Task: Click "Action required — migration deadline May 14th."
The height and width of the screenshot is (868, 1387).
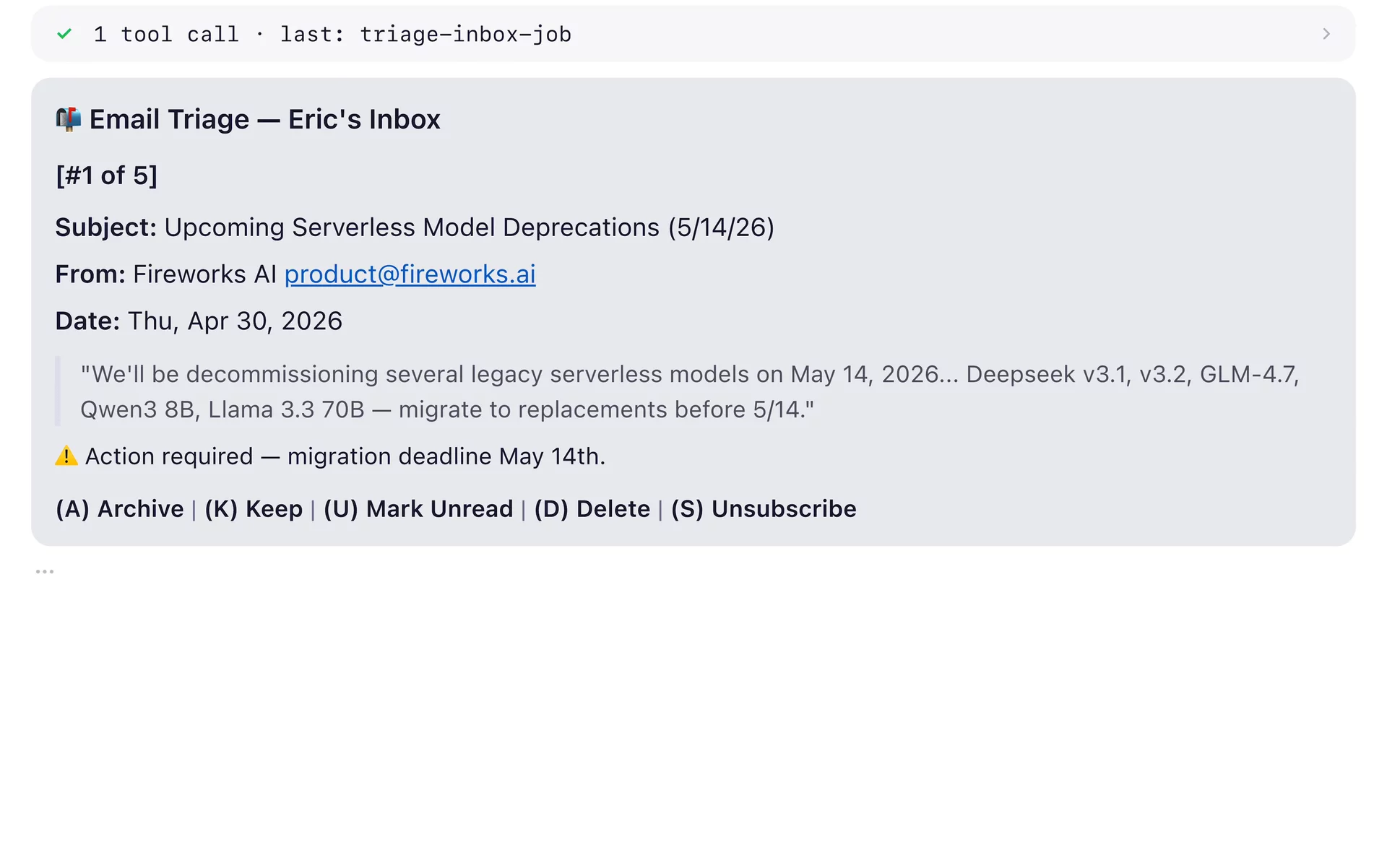Action: tap(345, 456)
